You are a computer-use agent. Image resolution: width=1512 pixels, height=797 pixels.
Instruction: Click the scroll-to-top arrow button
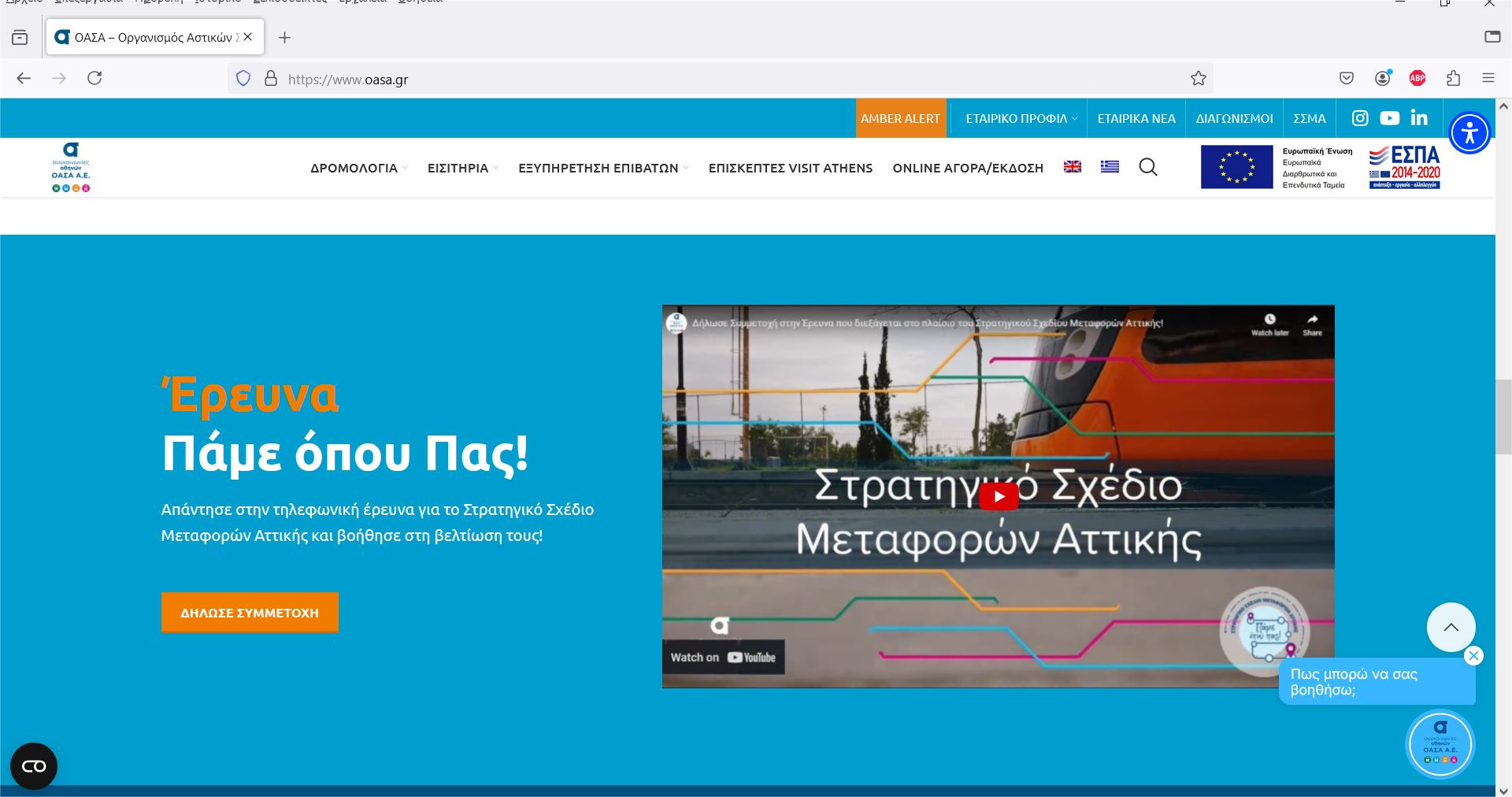click(x=1451, y=627)
